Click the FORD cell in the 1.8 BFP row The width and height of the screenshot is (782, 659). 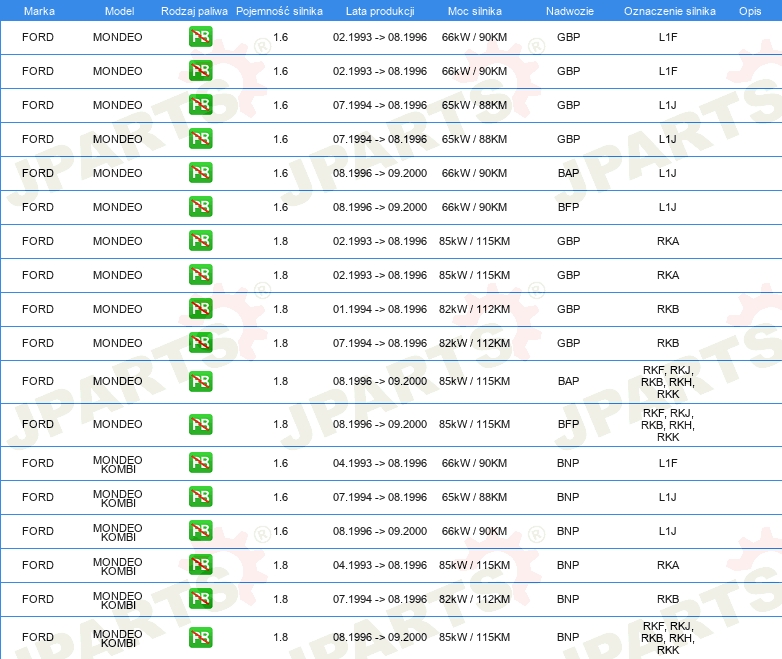[38, 424]
